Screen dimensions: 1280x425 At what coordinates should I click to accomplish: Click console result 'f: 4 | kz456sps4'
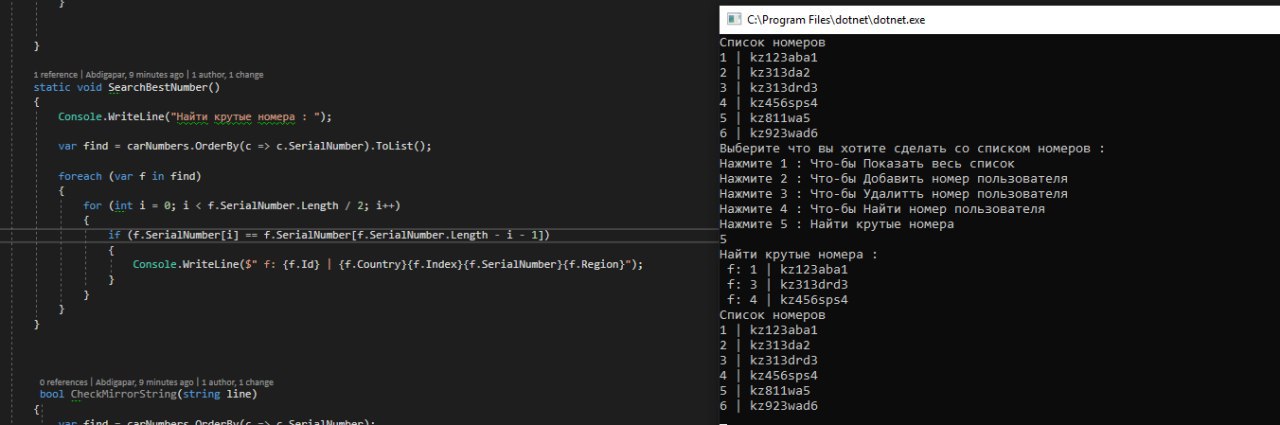(x=787, y=300)
